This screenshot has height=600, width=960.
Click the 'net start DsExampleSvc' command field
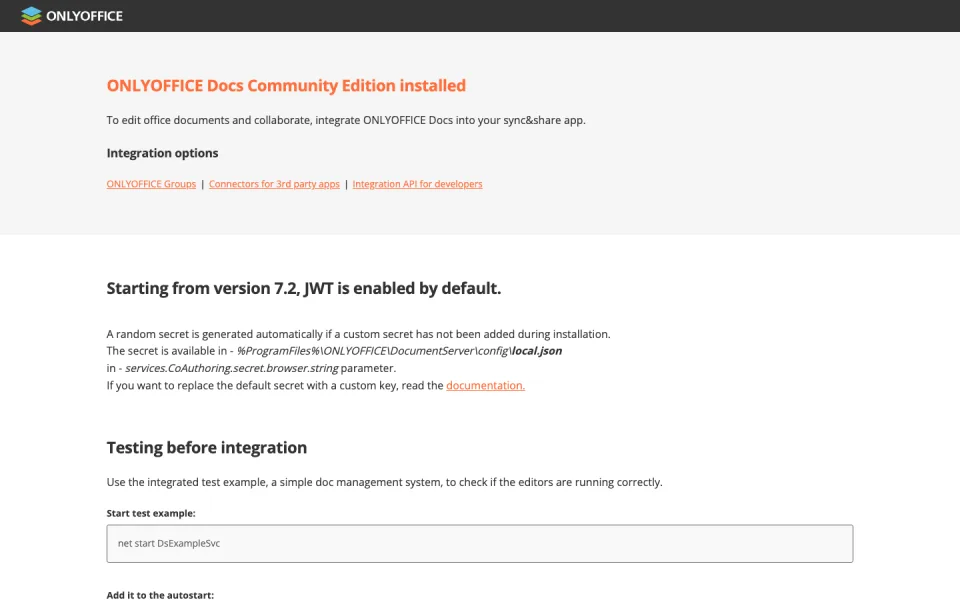[479, 544]
